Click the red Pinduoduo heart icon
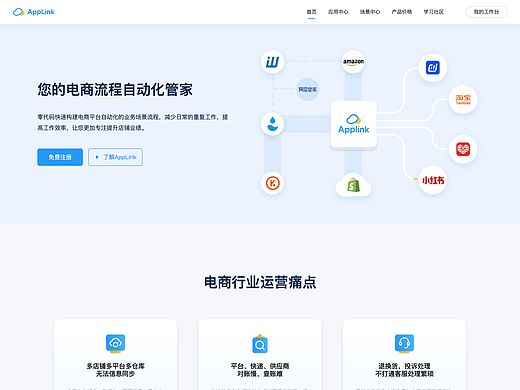 [x=463, y=149]
